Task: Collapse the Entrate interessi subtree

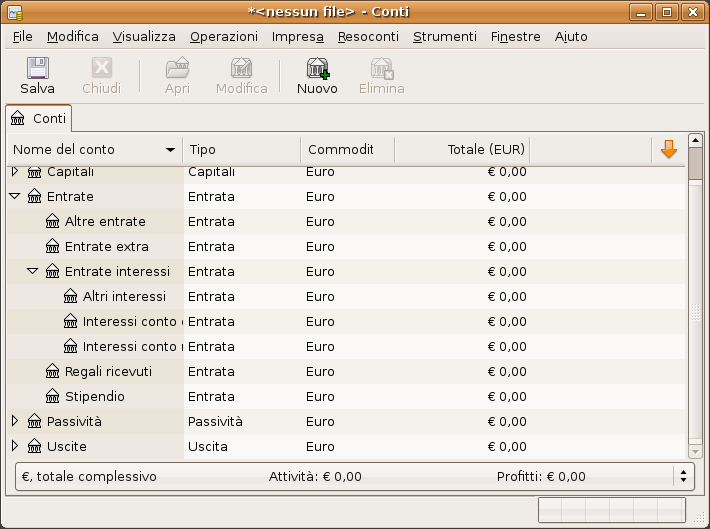Action: tap(33, 272)
